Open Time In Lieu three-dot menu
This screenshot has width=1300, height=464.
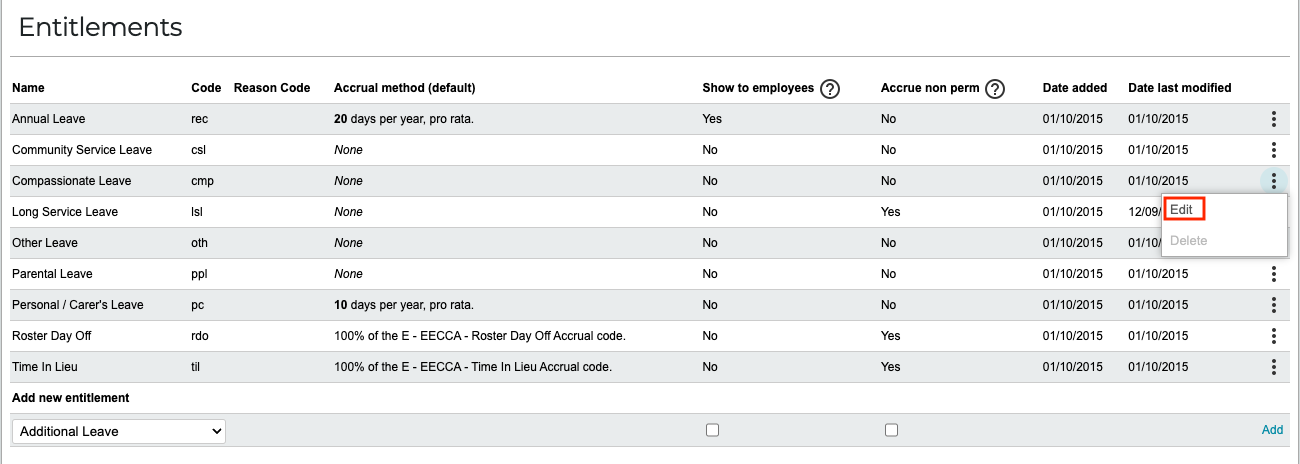[1273, 367]
